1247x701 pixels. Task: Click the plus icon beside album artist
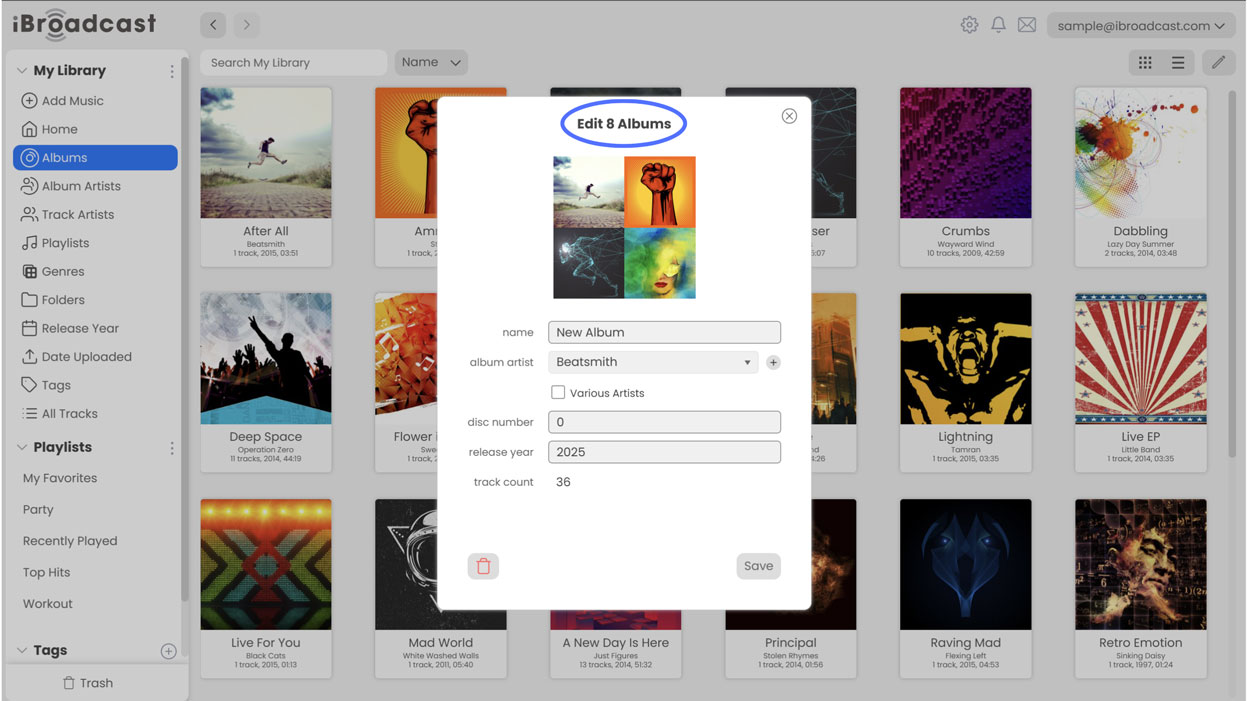[773, 363]
